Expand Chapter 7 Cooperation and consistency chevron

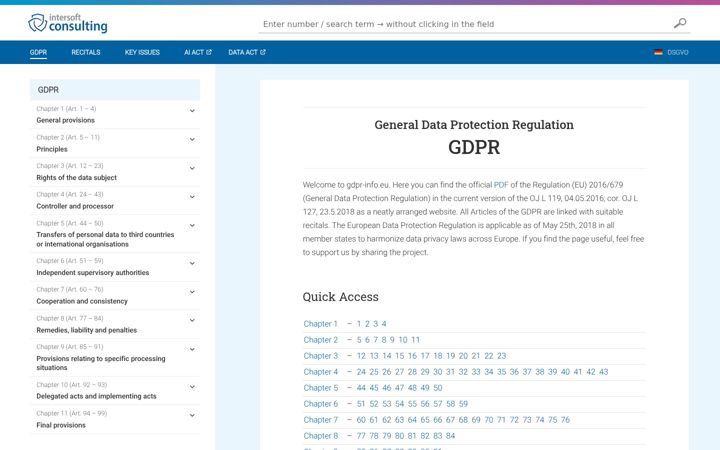192,292
